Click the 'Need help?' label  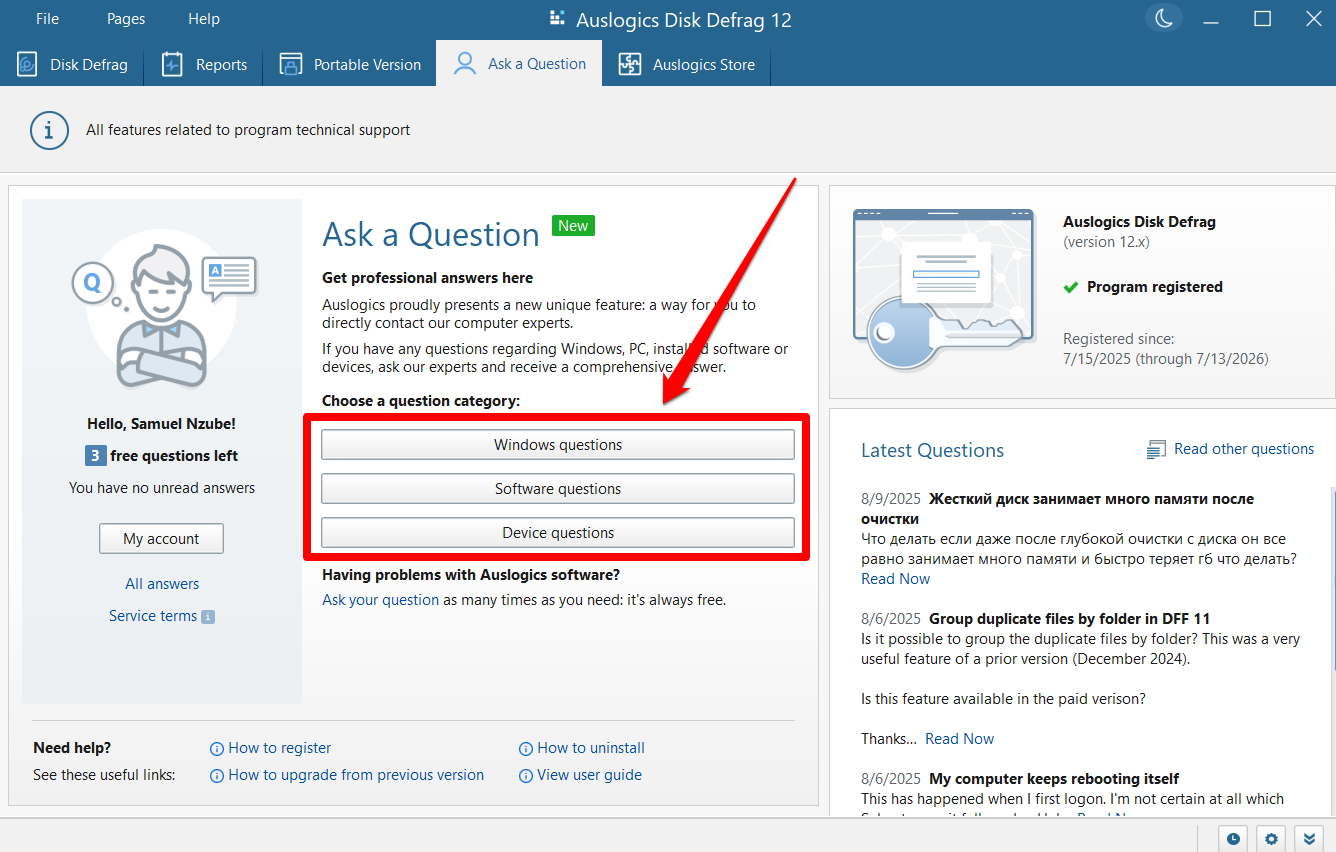click(x=72, y=748)
